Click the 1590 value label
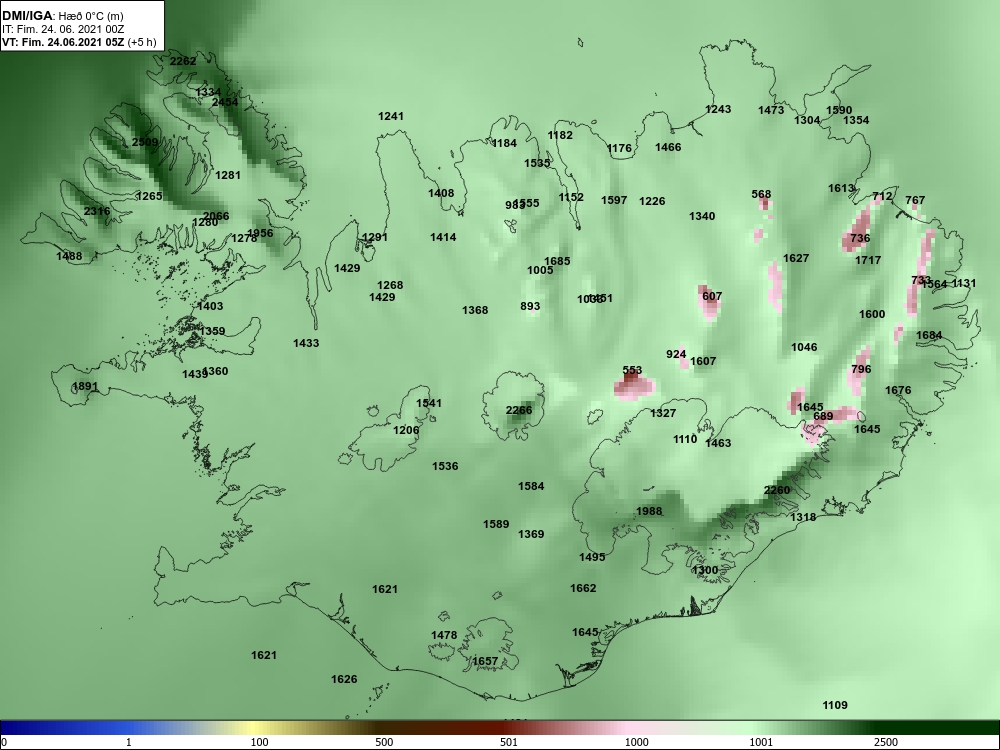The image size is (1000, 750). pos(839,110)
